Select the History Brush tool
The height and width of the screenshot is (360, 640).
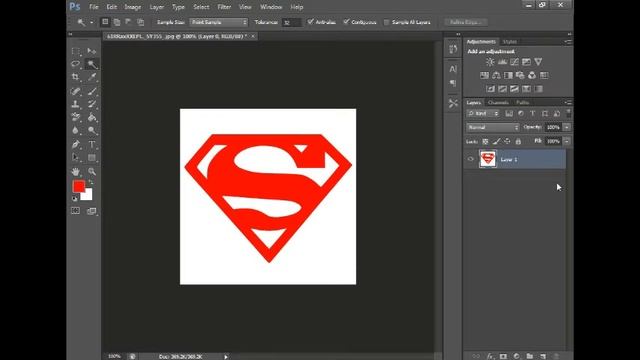[92, 104]
